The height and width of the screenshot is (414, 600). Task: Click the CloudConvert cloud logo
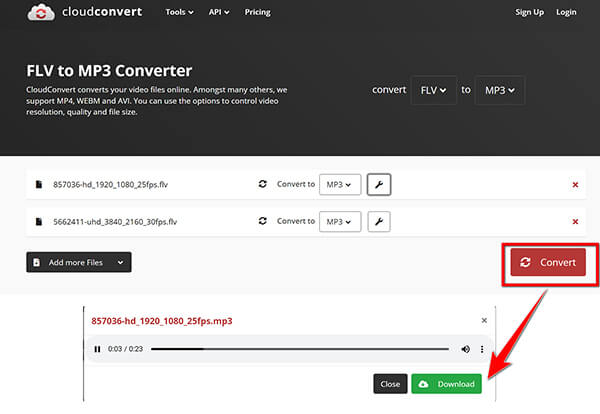click(x=41, y=12)
